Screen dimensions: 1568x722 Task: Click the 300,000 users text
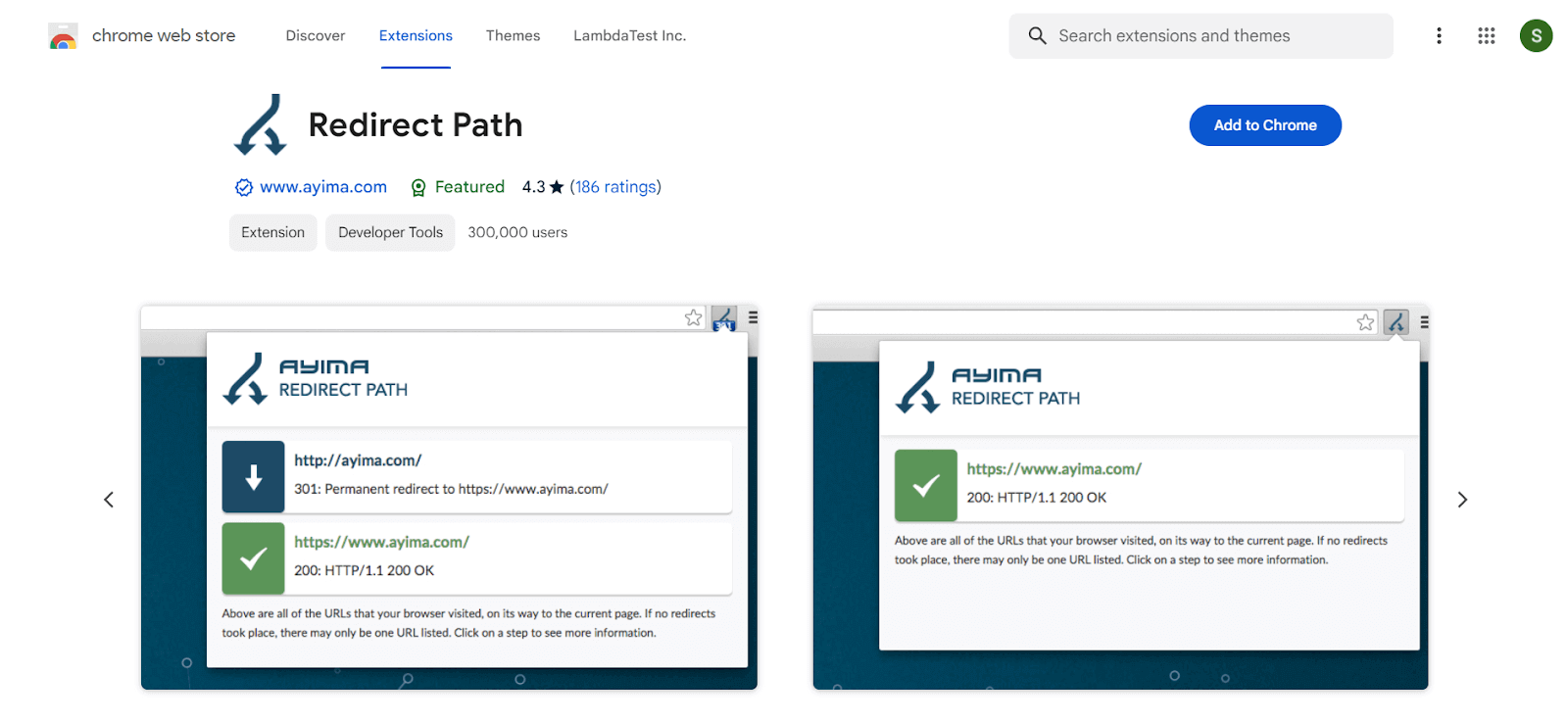click(x=517, y=232)
